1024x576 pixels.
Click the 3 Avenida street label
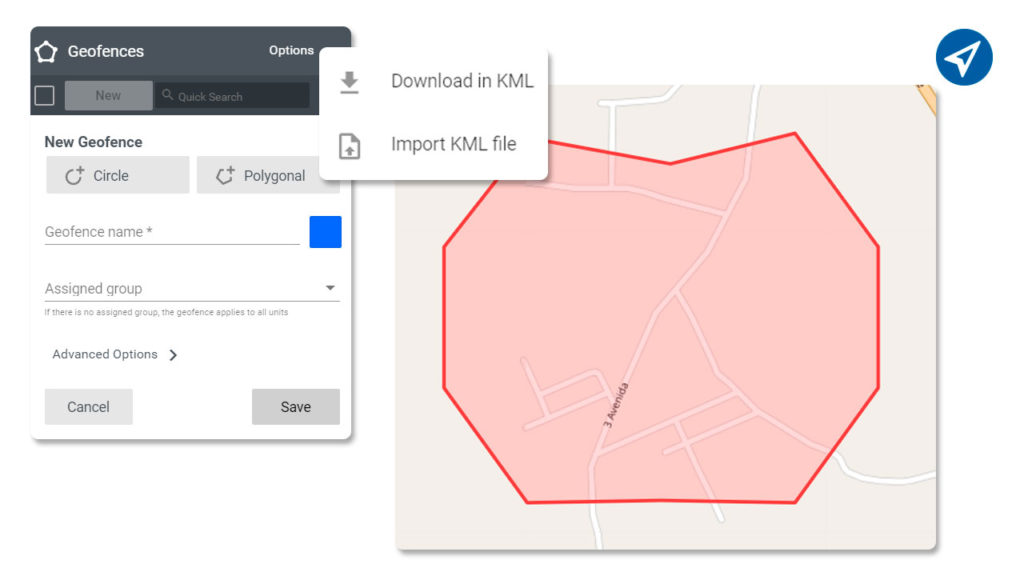(x=615, y=406)
